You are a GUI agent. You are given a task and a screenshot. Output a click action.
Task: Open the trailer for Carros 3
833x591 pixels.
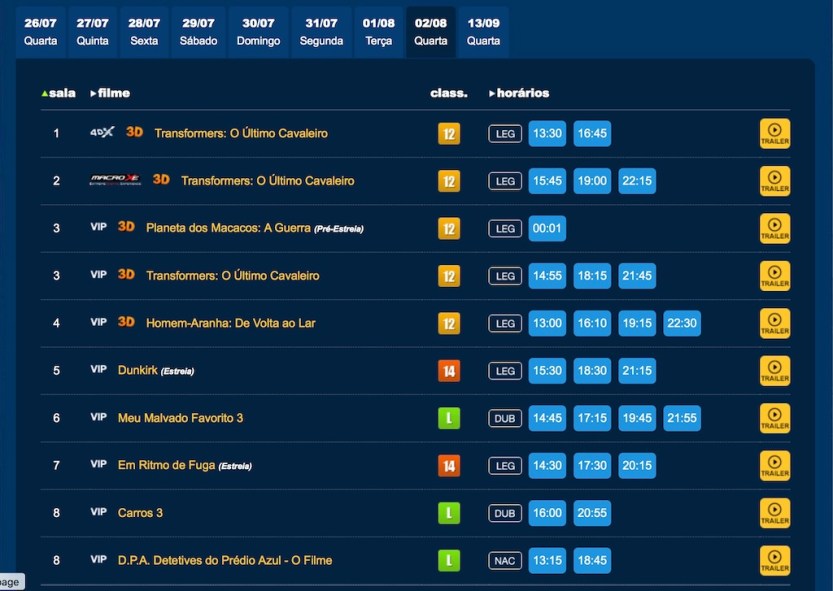coord(775,513)
